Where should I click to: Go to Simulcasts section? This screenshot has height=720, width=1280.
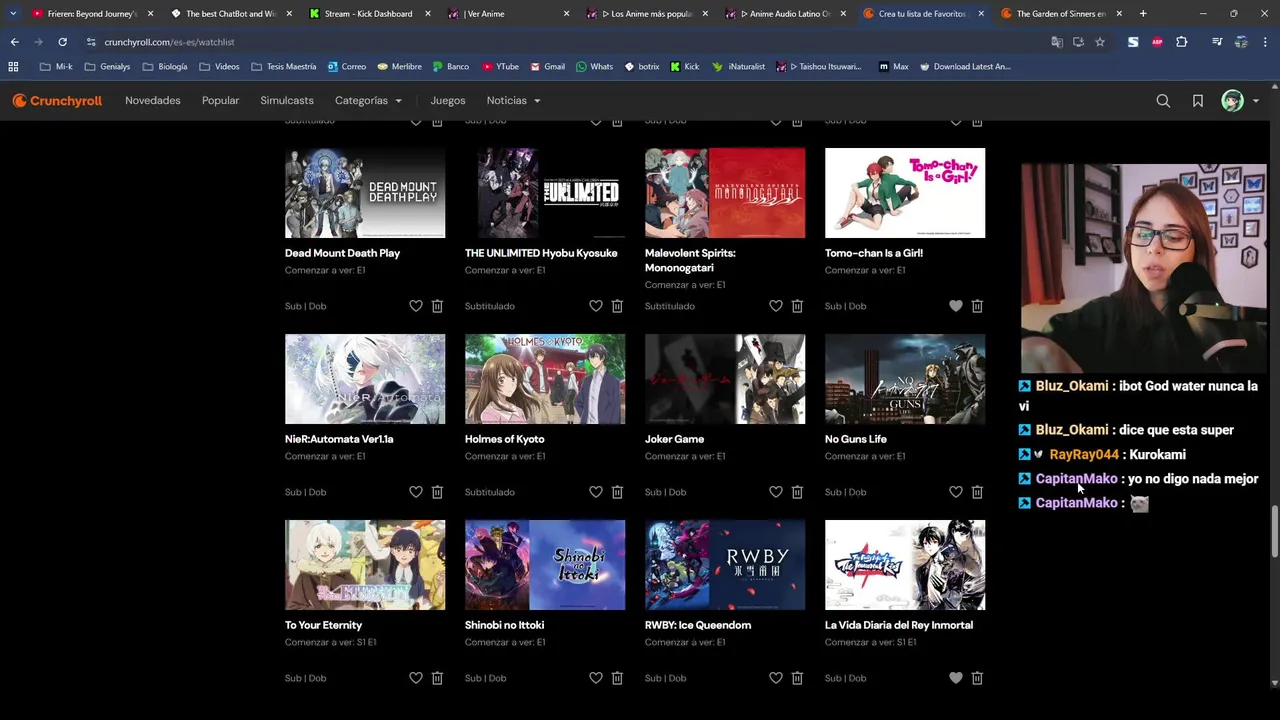click(287, 101)
